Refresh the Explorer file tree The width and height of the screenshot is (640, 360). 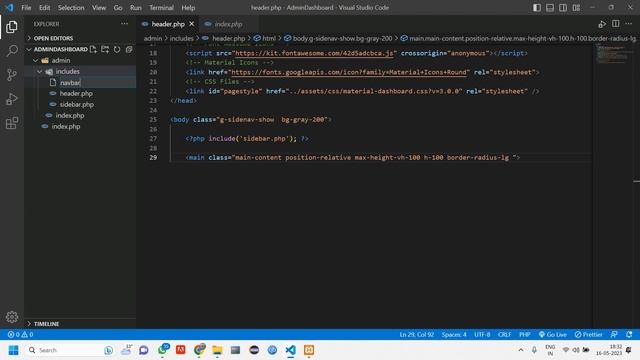[x=117, y=49]
